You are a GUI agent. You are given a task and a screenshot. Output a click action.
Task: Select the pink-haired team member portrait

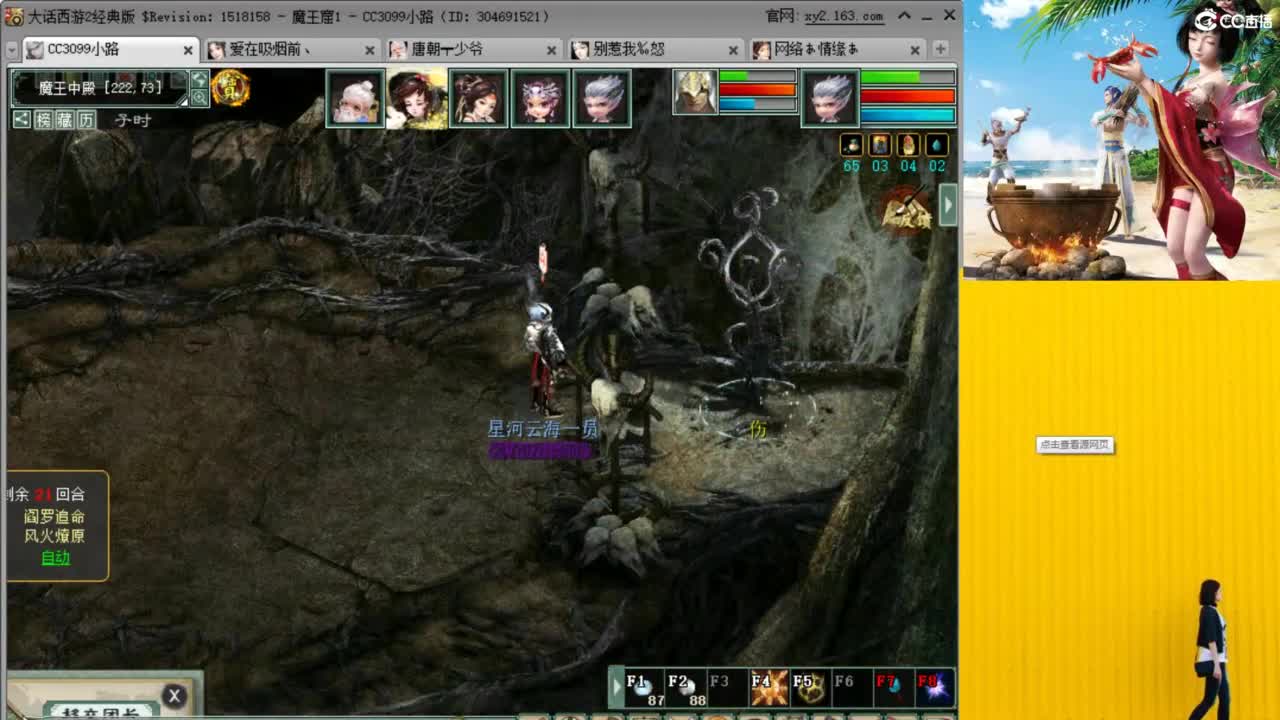pyautogui.click(x=540, y=98)
